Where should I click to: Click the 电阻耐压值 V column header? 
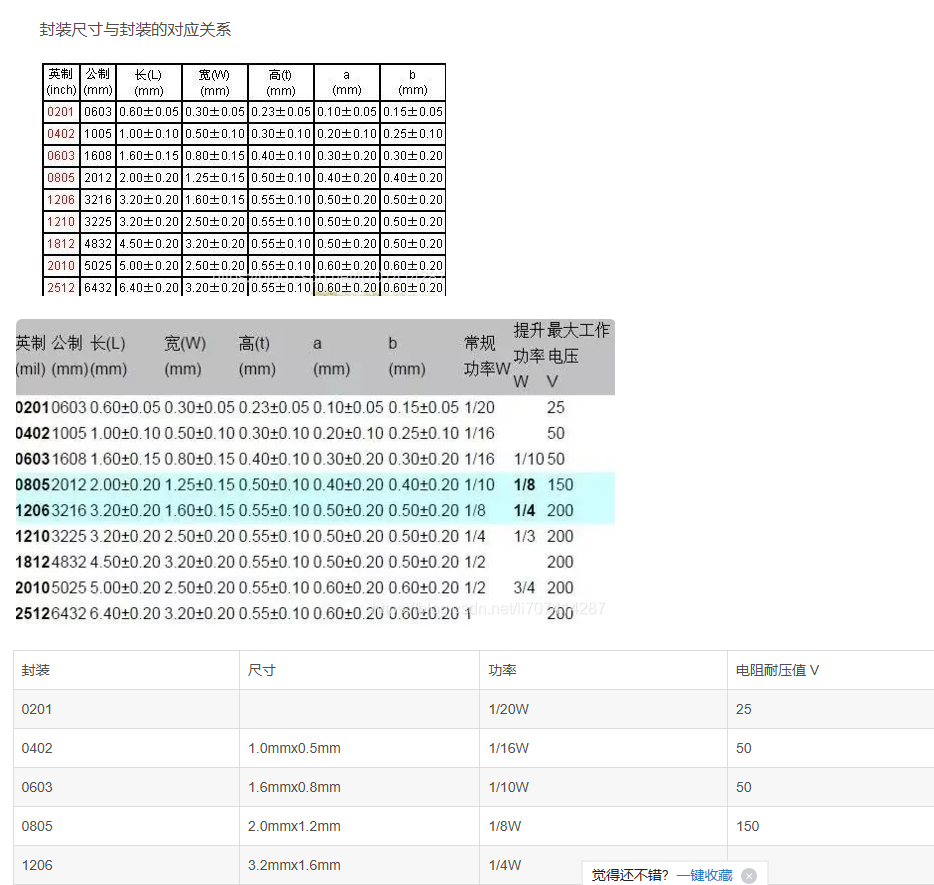pos(777,670)
